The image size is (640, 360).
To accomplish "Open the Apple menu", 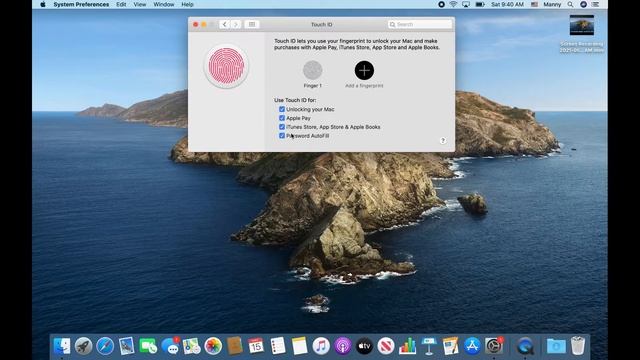I will [43, 4].
